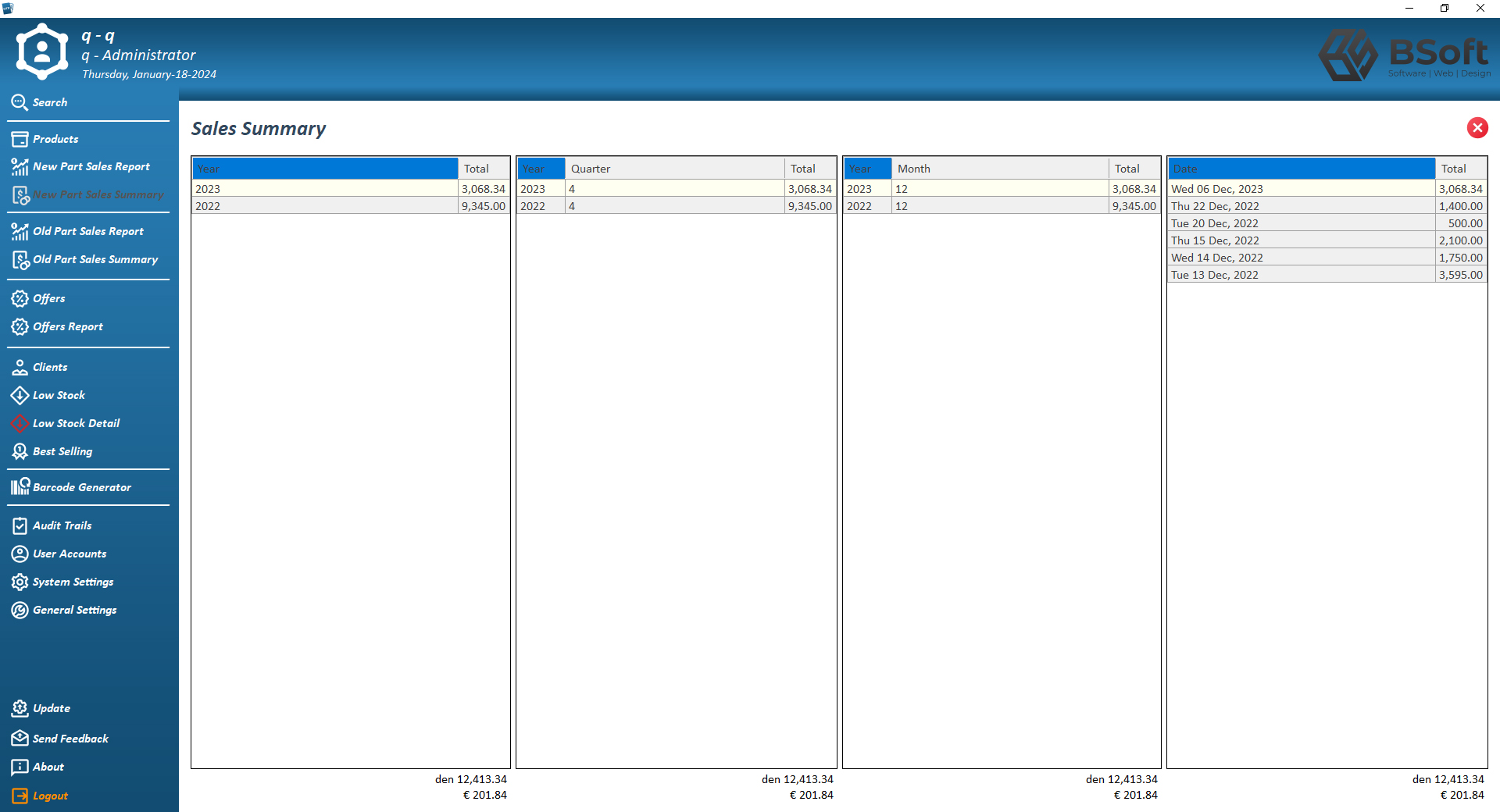Select the Tue 20 Dec, 2022 row
The image size is (1500, 812).
click(1327, 223)
